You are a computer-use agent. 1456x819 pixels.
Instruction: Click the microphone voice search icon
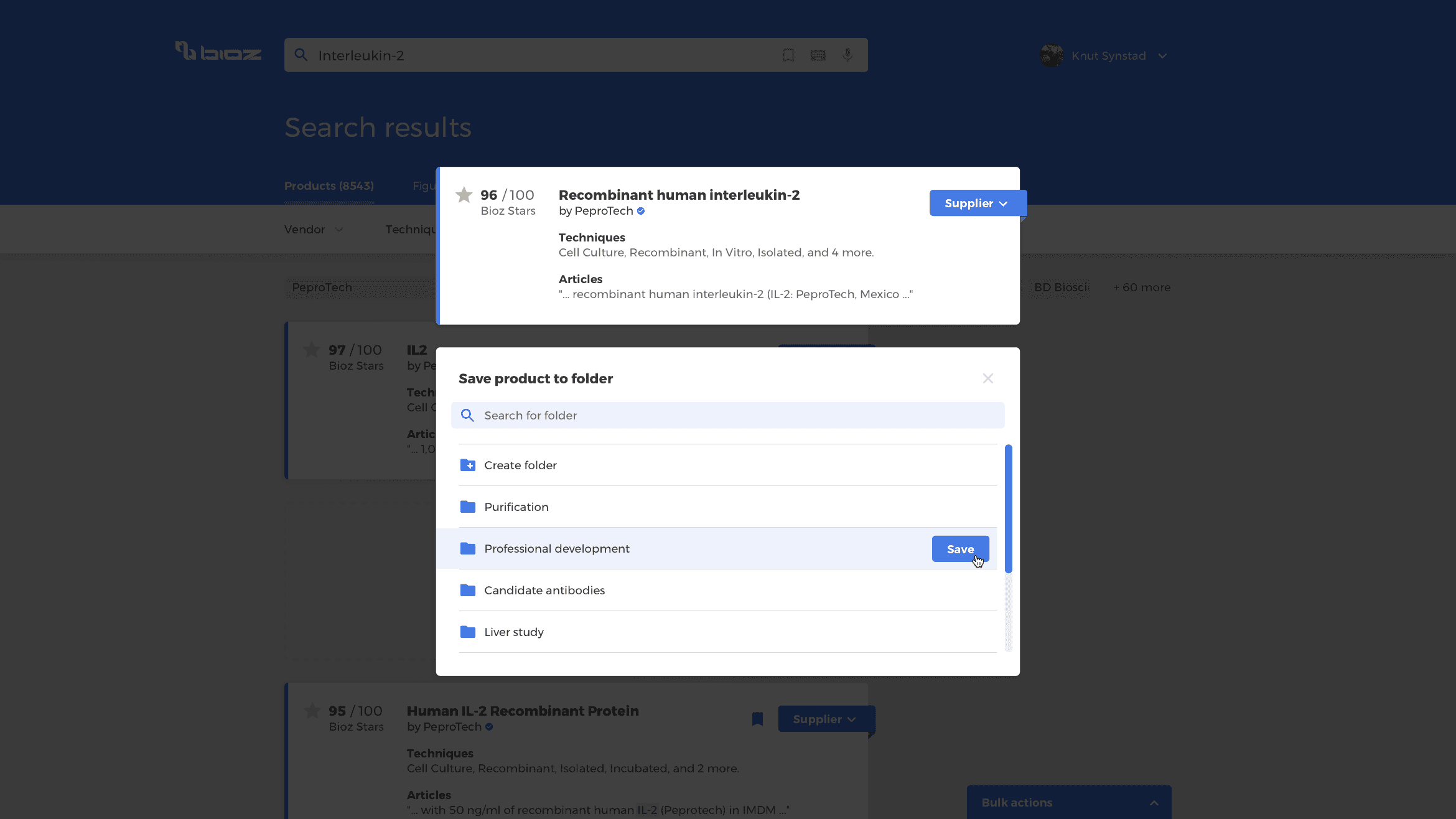847,55
